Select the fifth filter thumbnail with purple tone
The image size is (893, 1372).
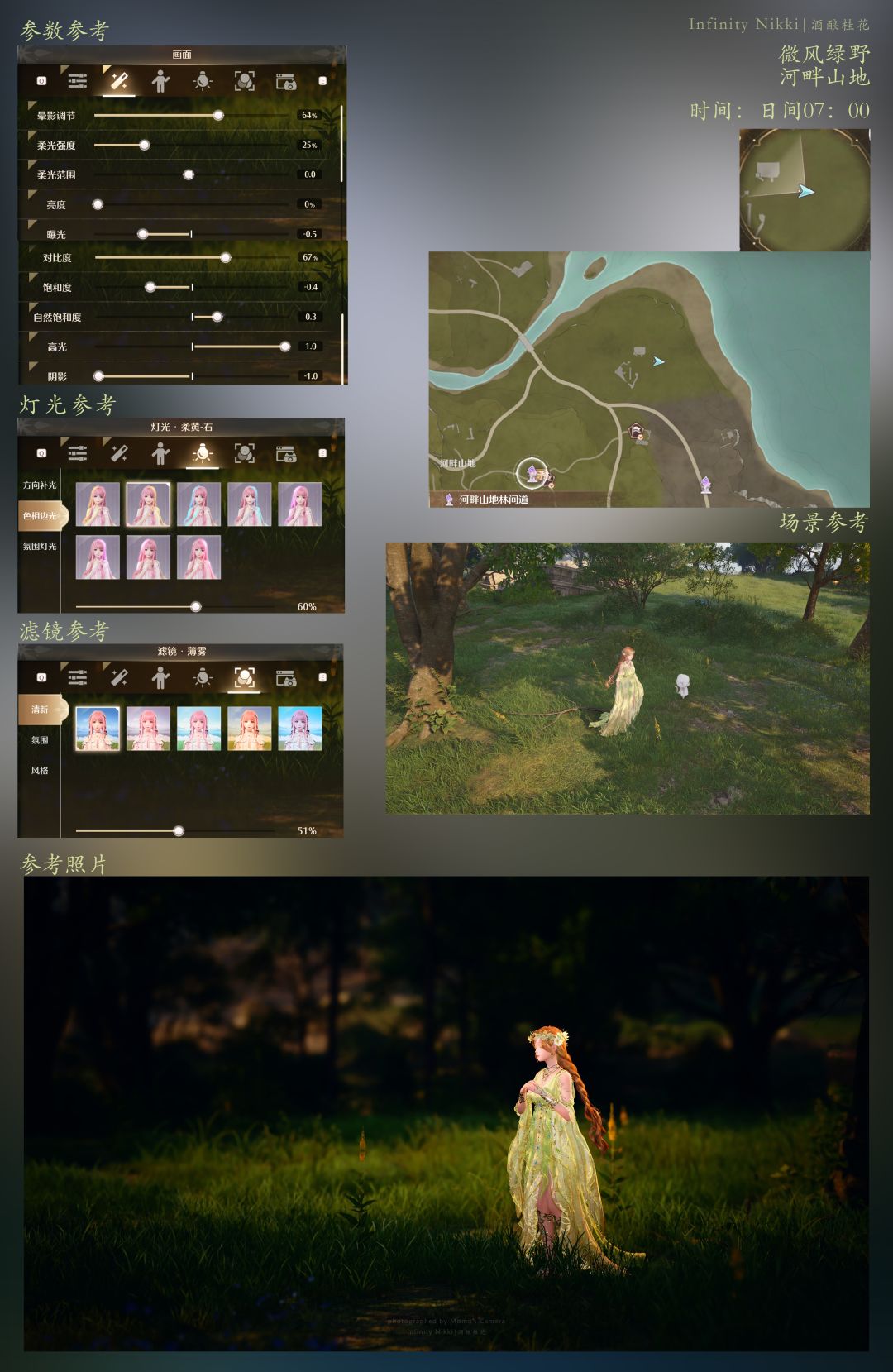[x=300, y=729]
